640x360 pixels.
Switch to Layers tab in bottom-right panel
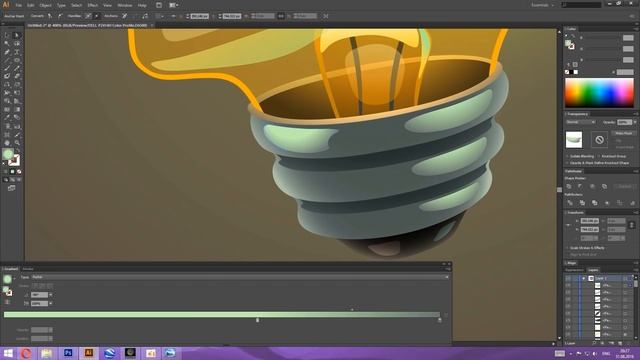(x=593, y=270)
